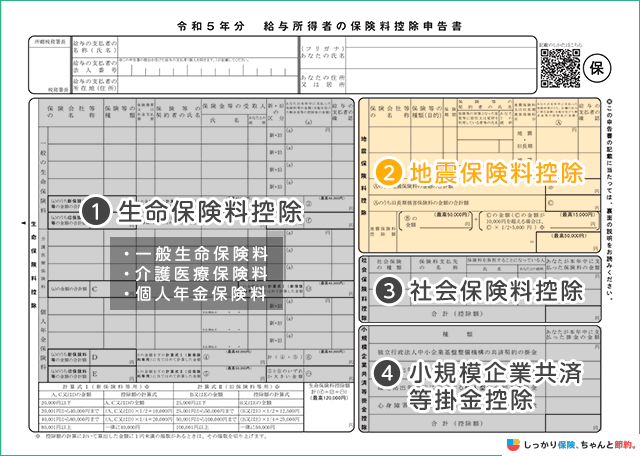This screenshot has width=640, height=456.
Task: Click 保険会社等の名称 header in orange earthquake section
Action: click(x=389, y=112)
